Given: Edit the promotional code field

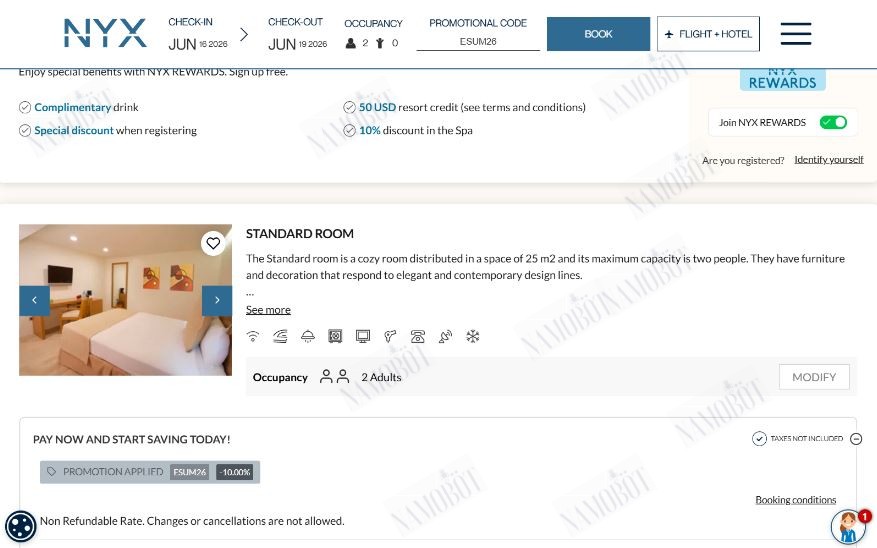Looking at the screenshot, I should tap(478, 42).
